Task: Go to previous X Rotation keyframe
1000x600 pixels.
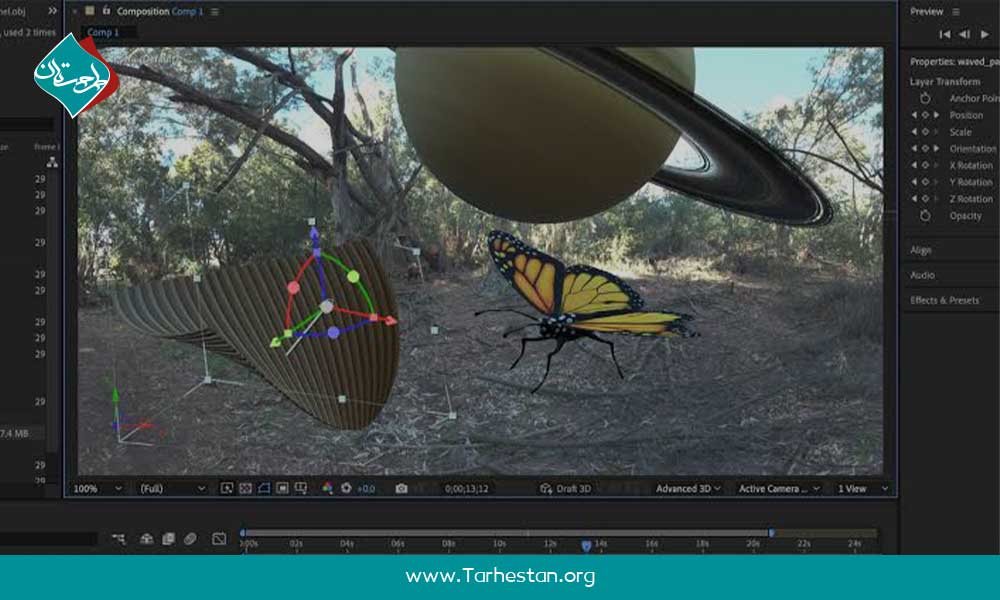Action: 914,165
